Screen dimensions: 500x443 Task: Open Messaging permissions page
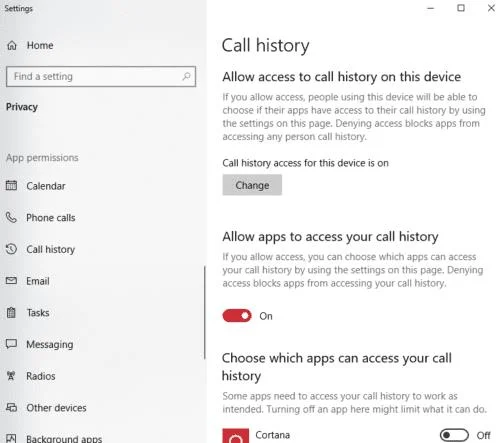[50, 344]
